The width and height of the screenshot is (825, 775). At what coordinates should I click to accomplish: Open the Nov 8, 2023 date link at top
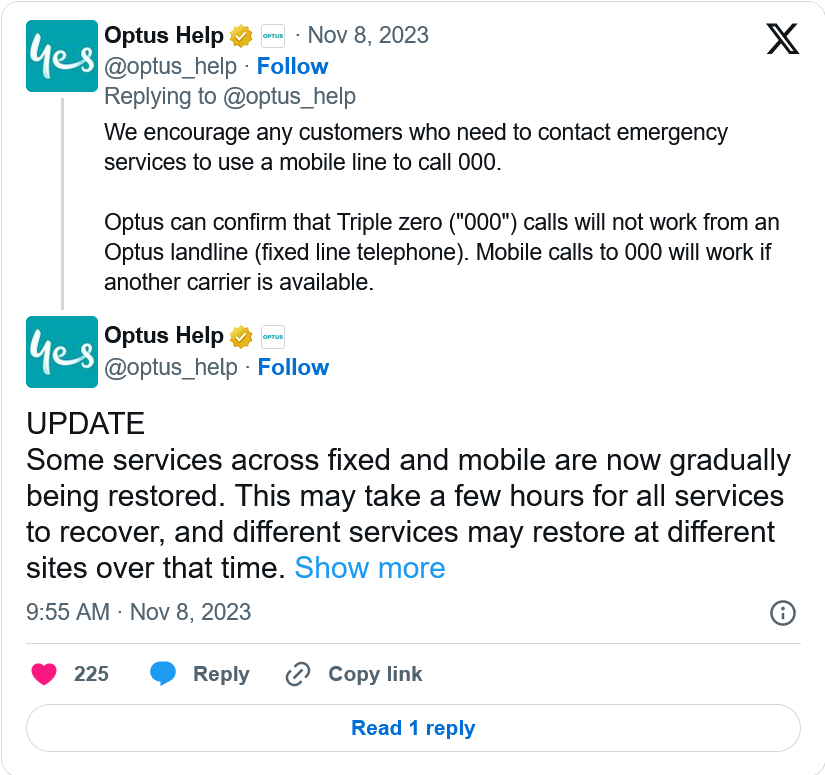(x=368, y=35)
